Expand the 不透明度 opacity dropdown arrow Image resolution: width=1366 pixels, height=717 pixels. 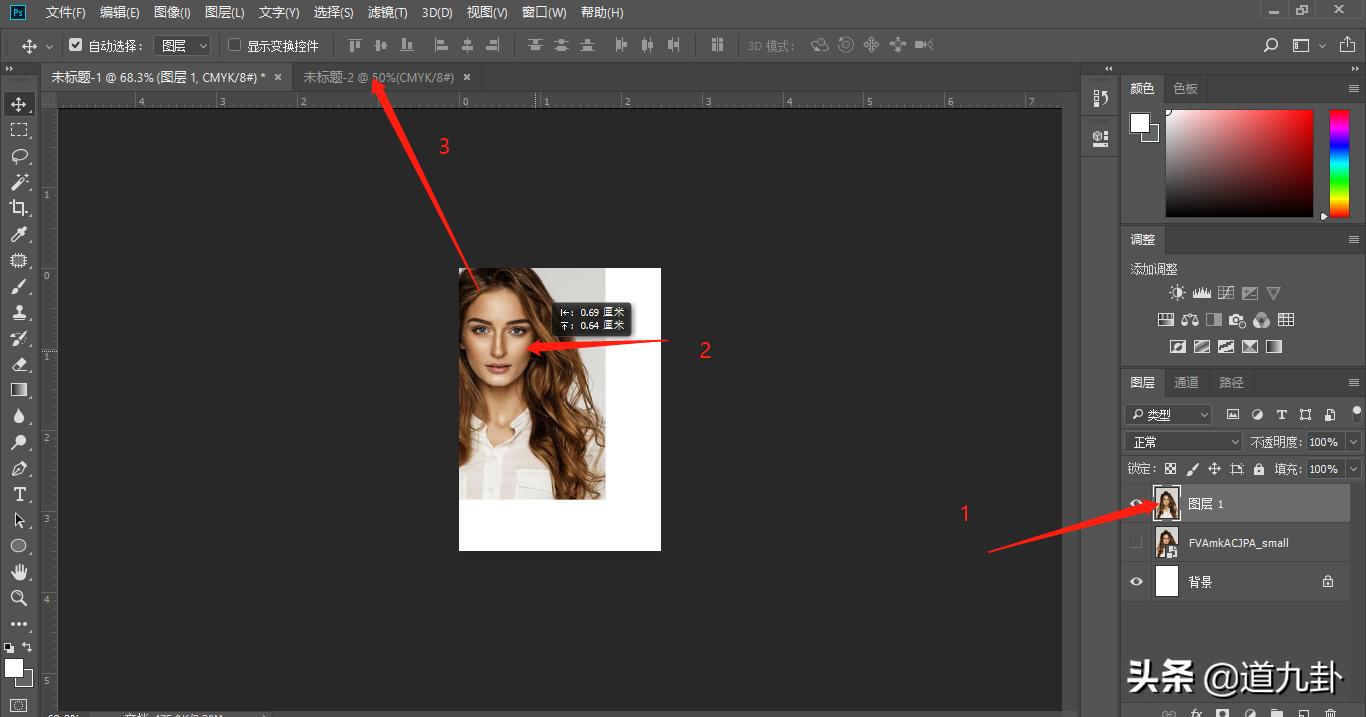[x=1353, y=442]
